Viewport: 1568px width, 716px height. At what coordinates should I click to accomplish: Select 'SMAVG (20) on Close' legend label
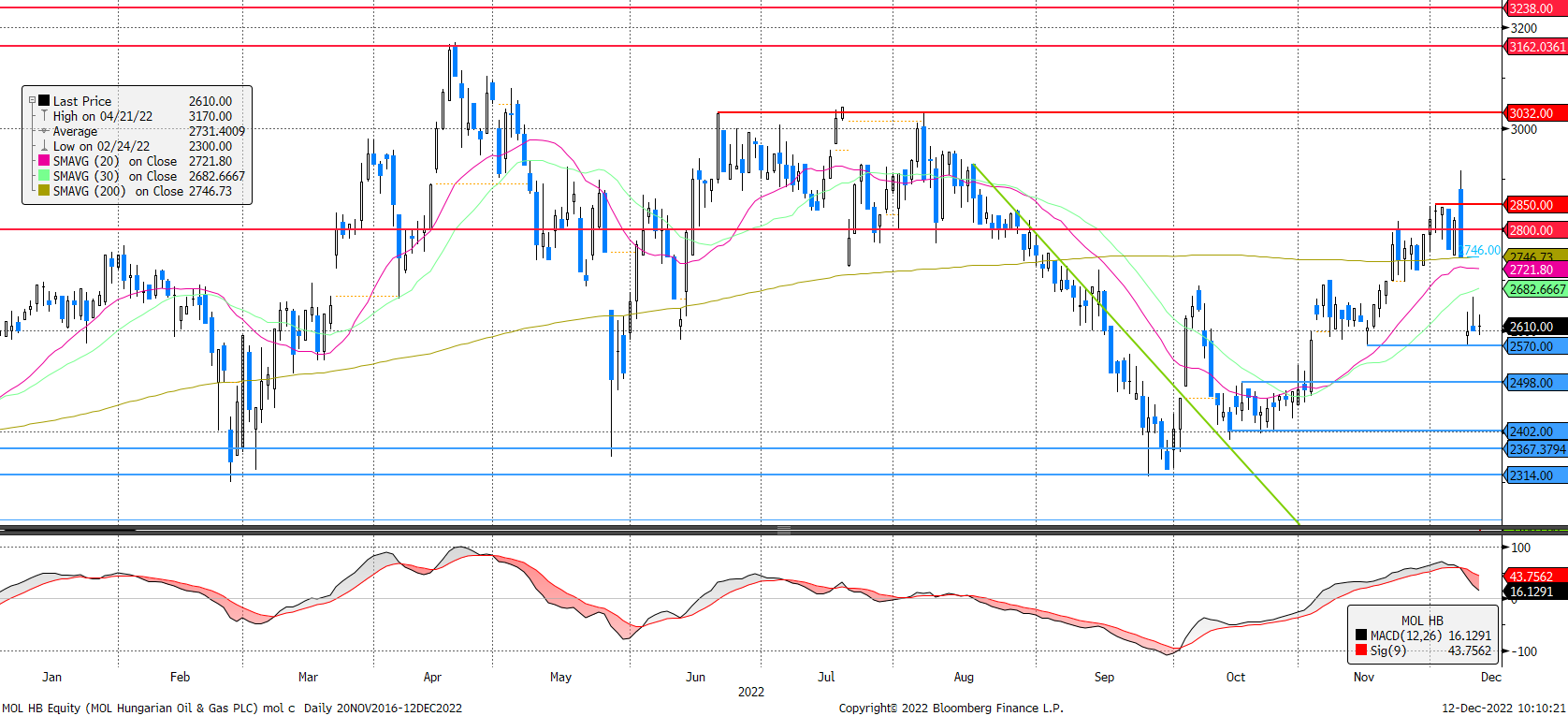pyautogui.click(x=115, y=161)
